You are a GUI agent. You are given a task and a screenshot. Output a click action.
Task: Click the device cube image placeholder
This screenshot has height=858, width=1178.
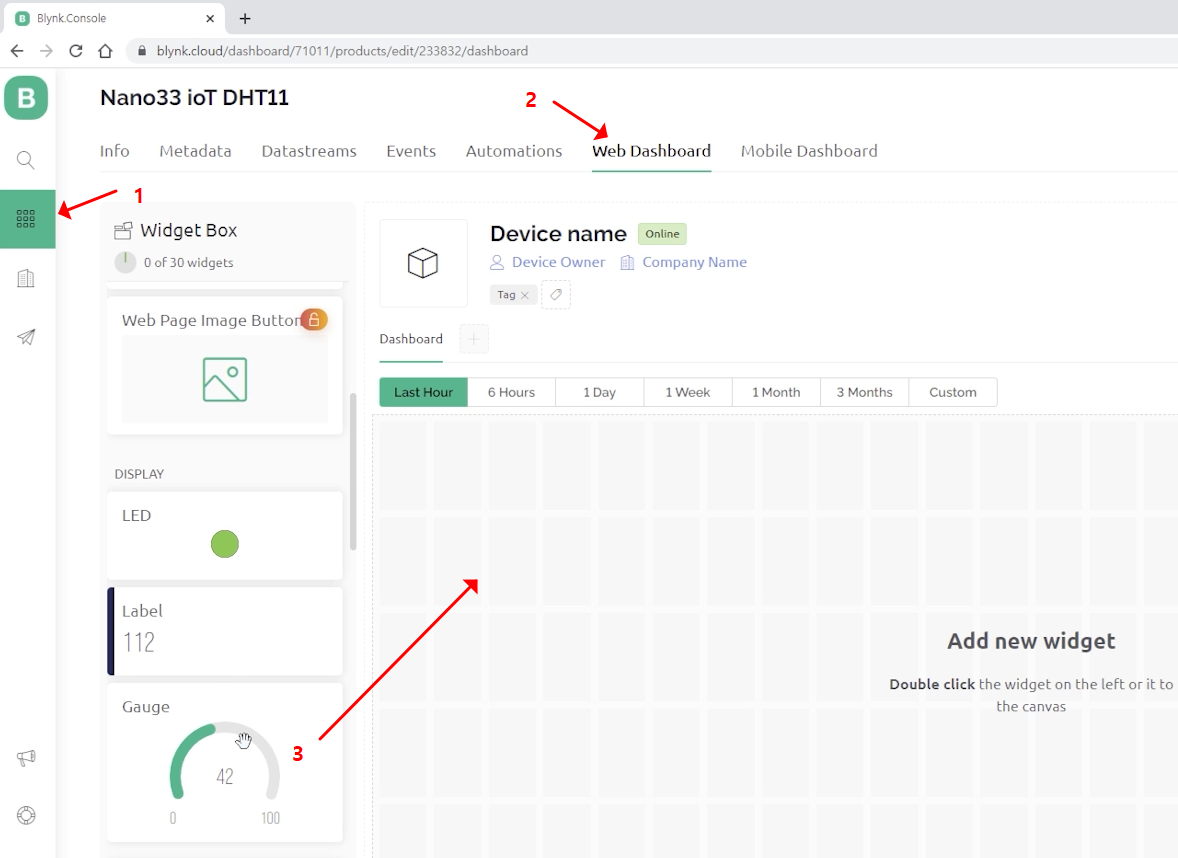tap(423, 263)
